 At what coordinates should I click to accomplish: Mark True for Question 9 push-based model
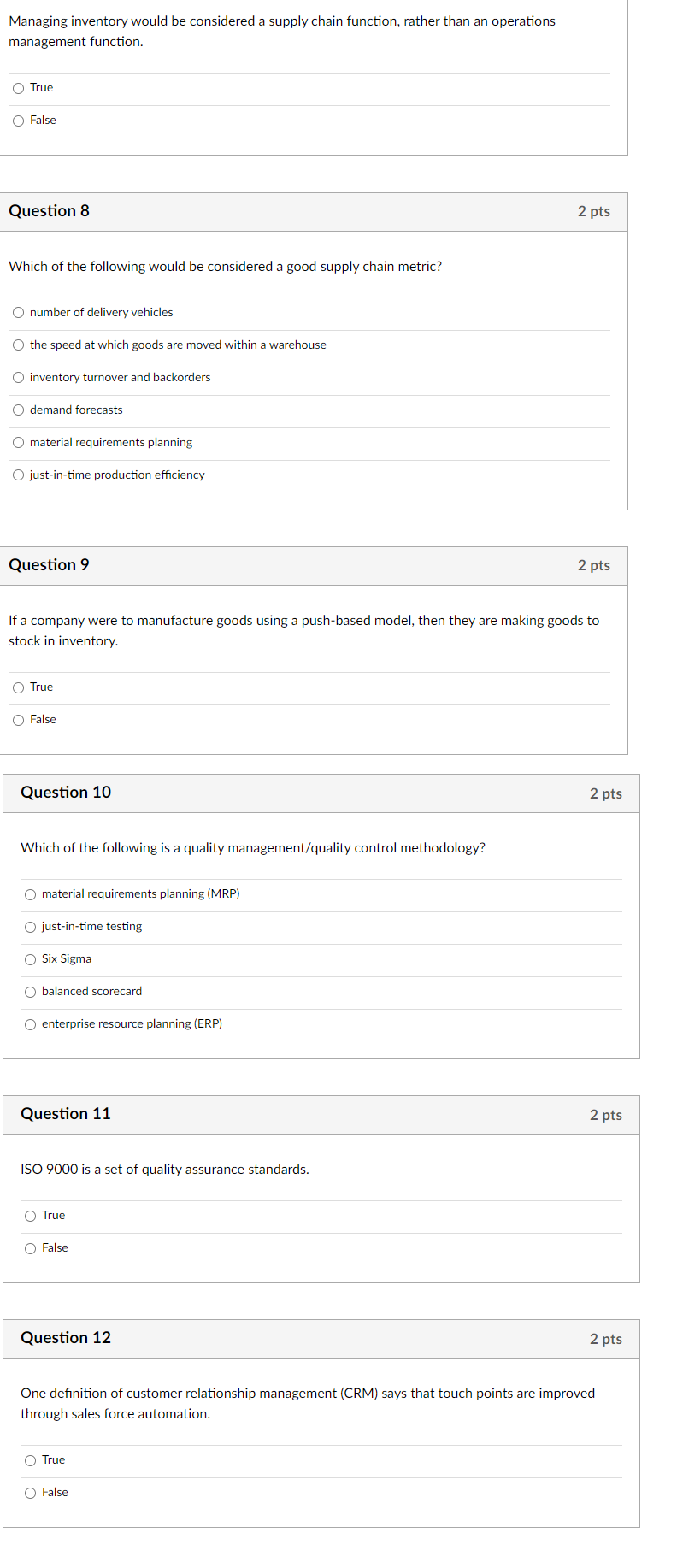coord(19,687)
